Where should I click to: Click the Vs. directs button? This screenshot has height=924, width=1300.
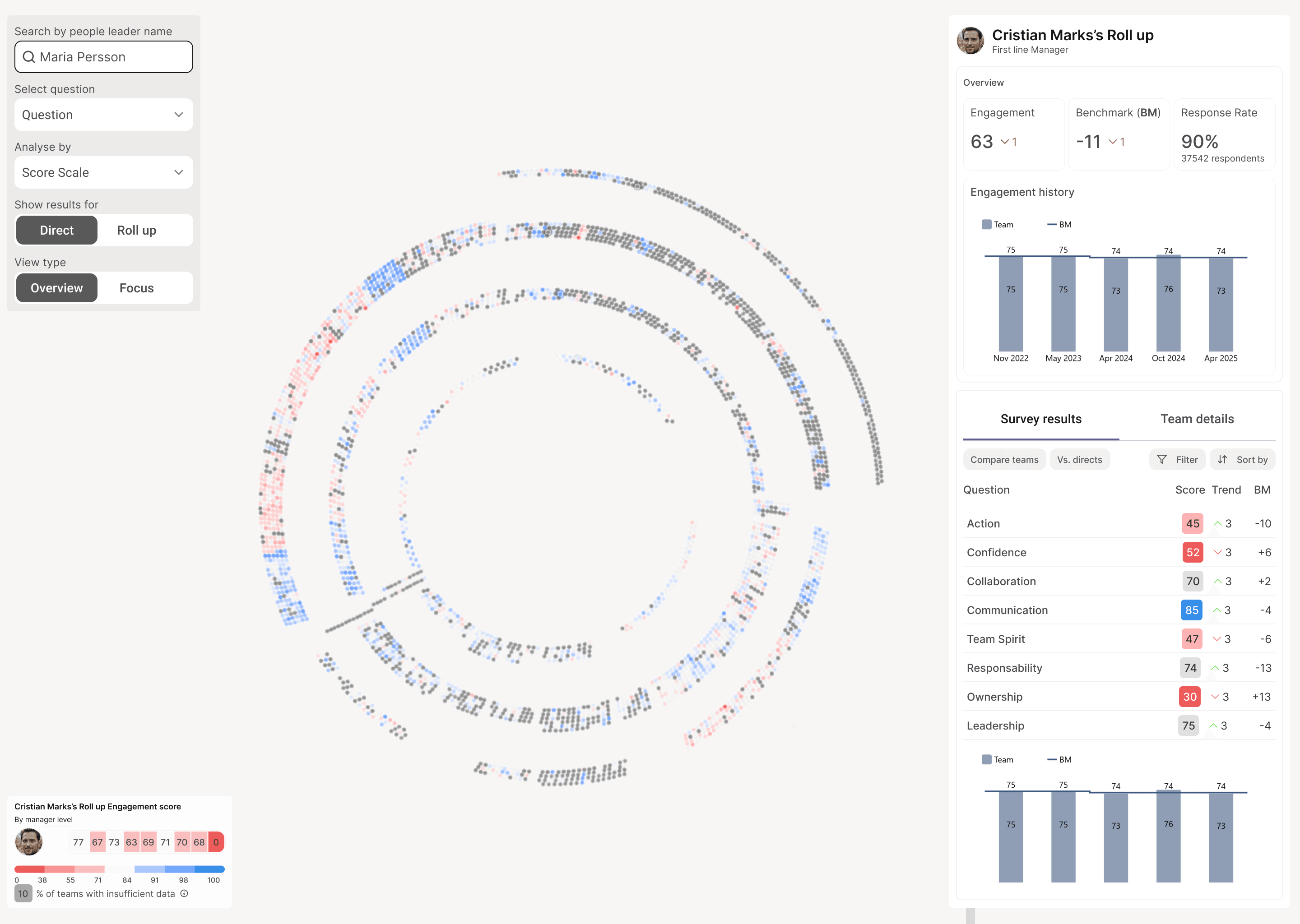coord(1079,460)
